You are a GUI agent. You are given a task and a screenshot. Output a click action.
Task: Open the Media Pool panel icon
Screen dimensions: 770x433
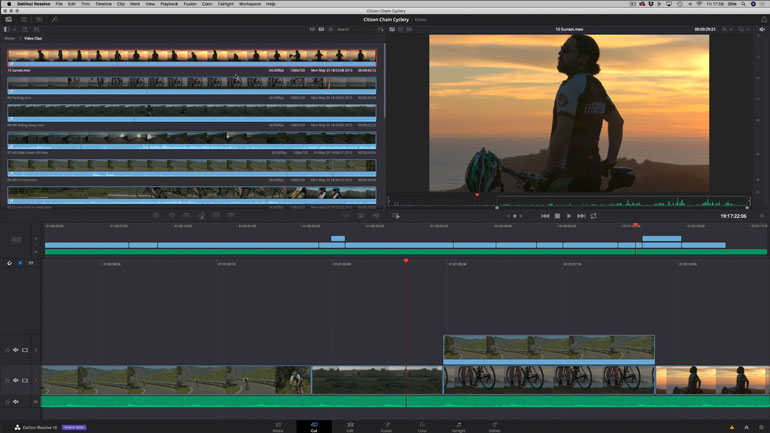8,20
